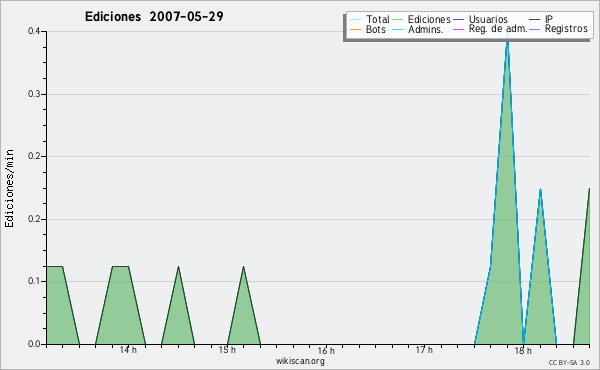
Task: Click the chart title Ediciones 2007-05-29
Action: (x=154, y=17)
